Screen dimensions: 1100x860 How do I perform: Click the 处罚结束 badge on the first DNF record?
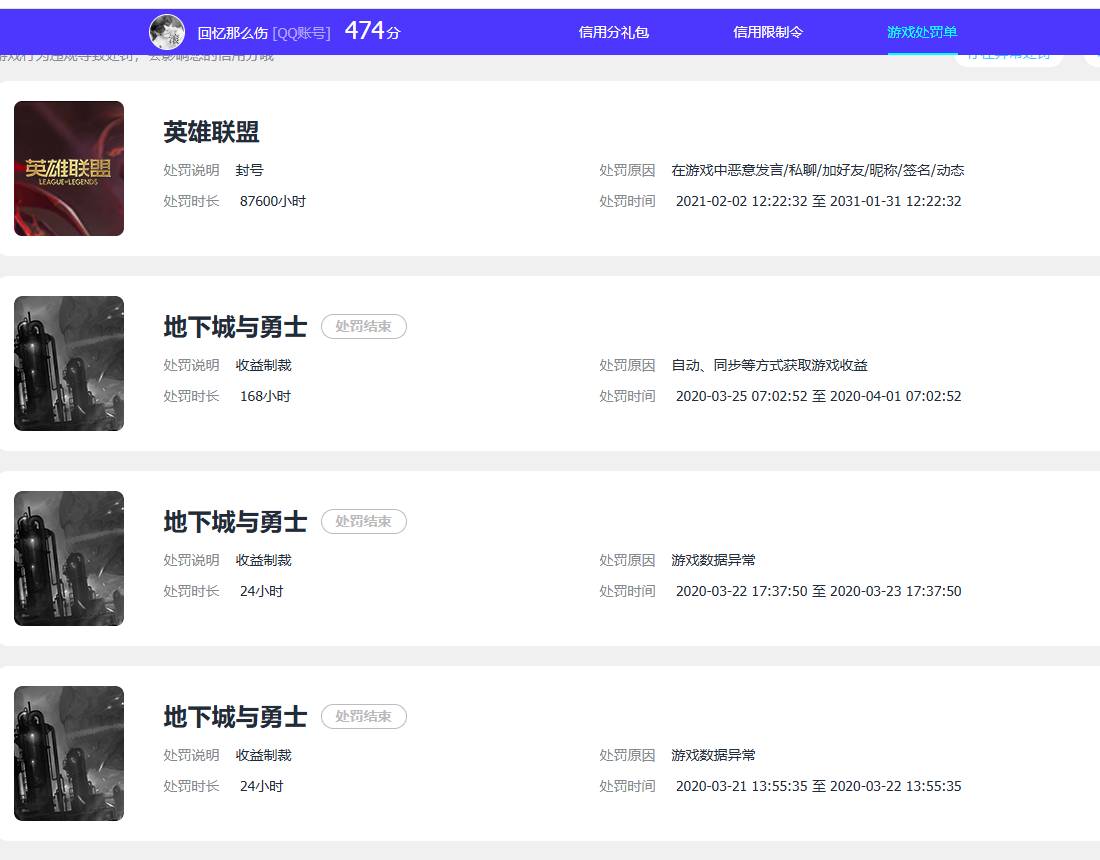tap(363, 326)
